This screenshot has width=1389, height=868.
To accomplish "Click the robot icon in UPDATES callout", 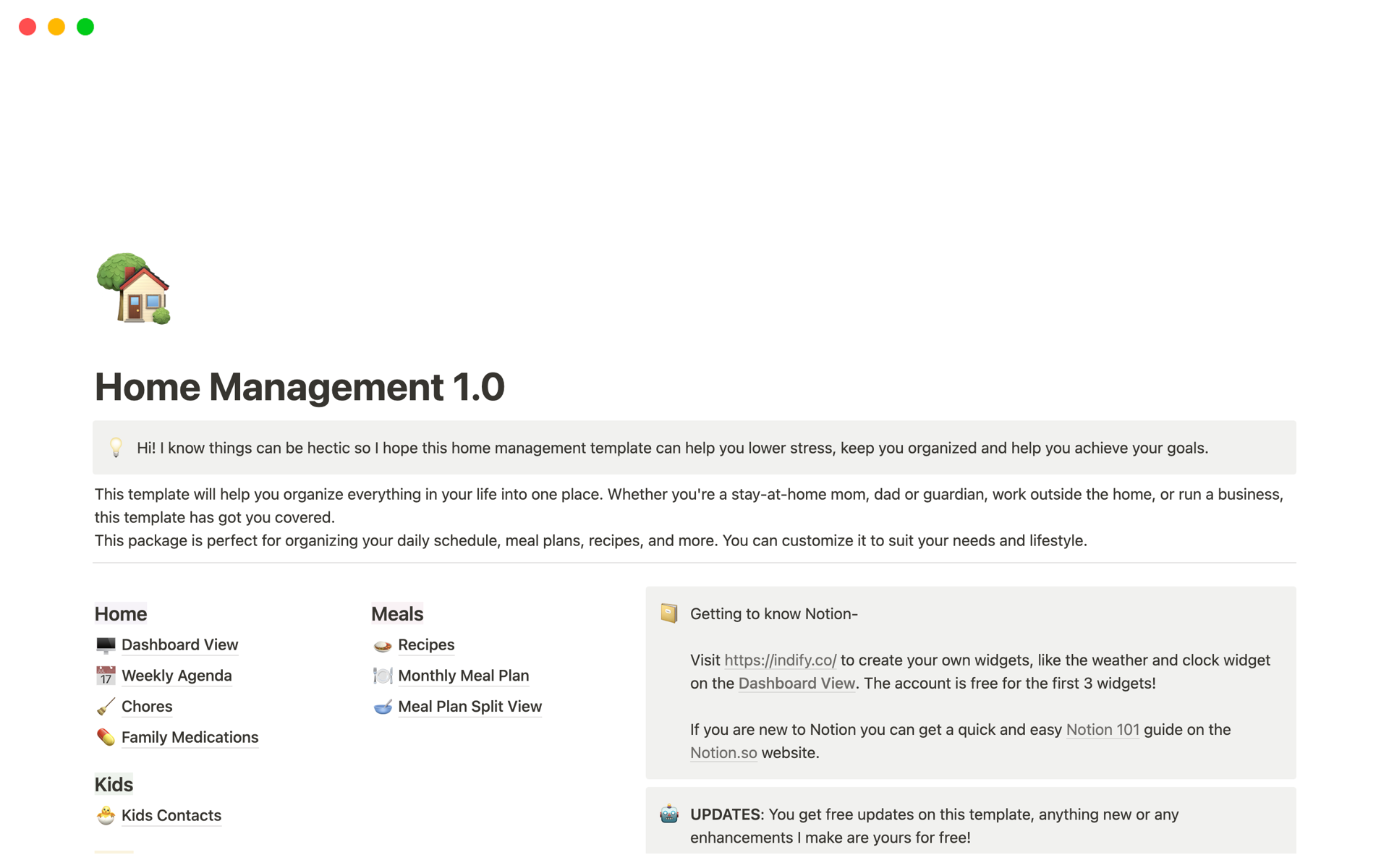I will (669, 814).
